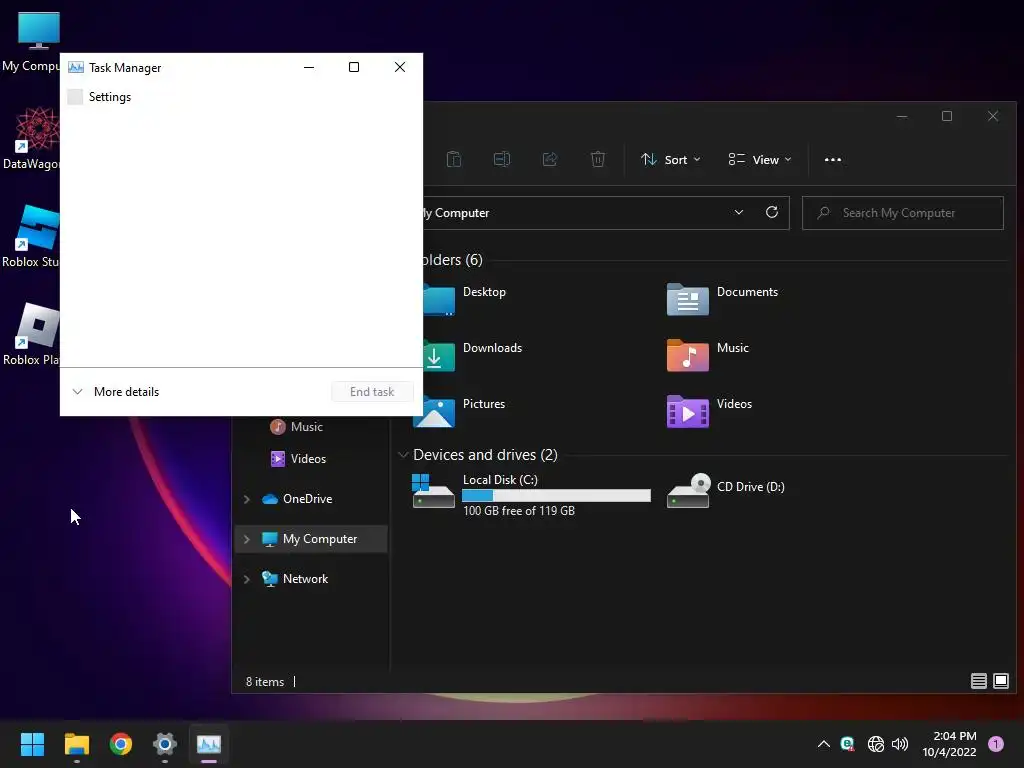Viewport: 1024px width, 768px height.
Task: Close the File Explorer window
Action: (x=993, y=116)
